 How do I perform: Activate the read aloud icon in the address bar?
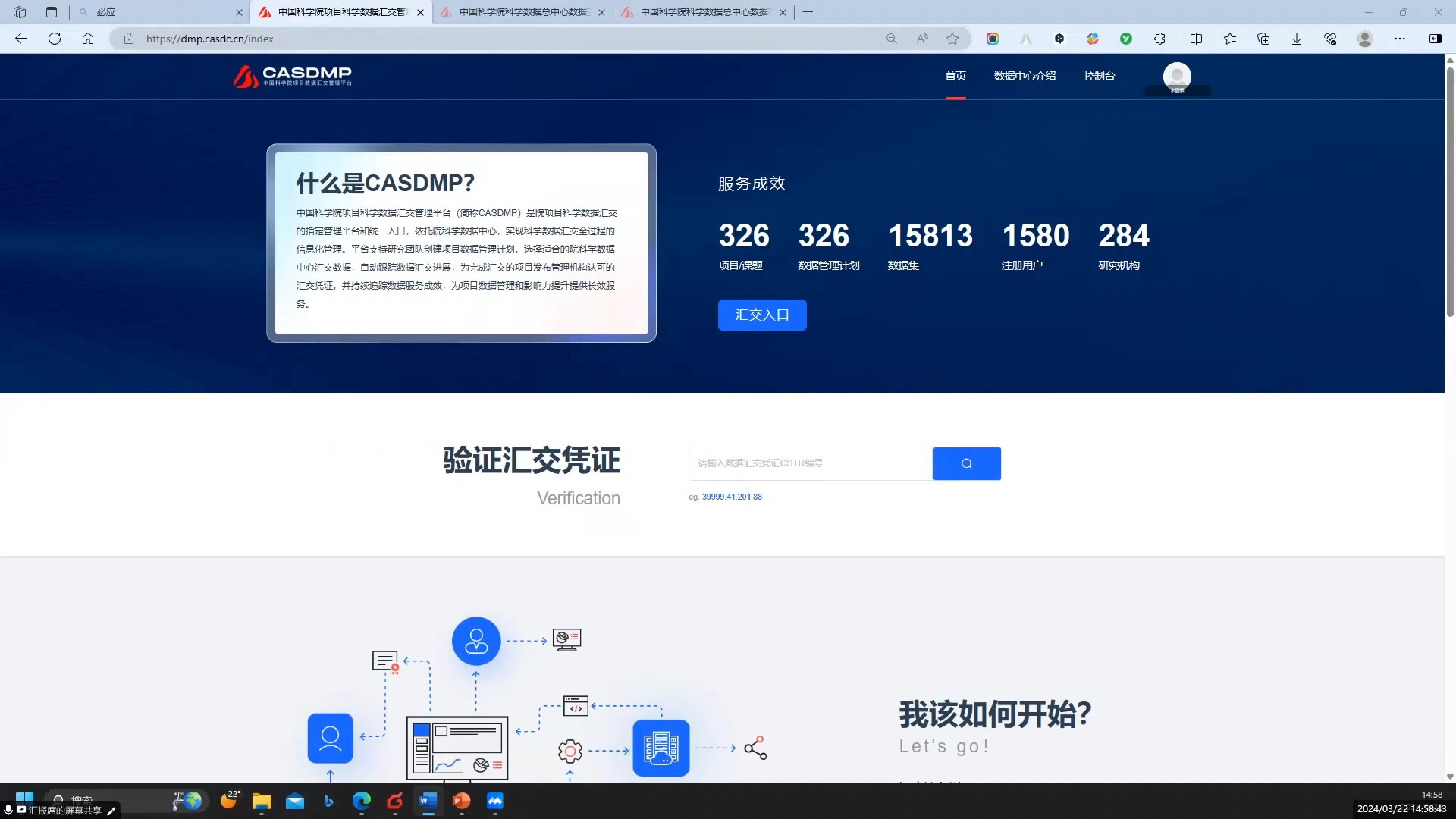click(922, 39)
